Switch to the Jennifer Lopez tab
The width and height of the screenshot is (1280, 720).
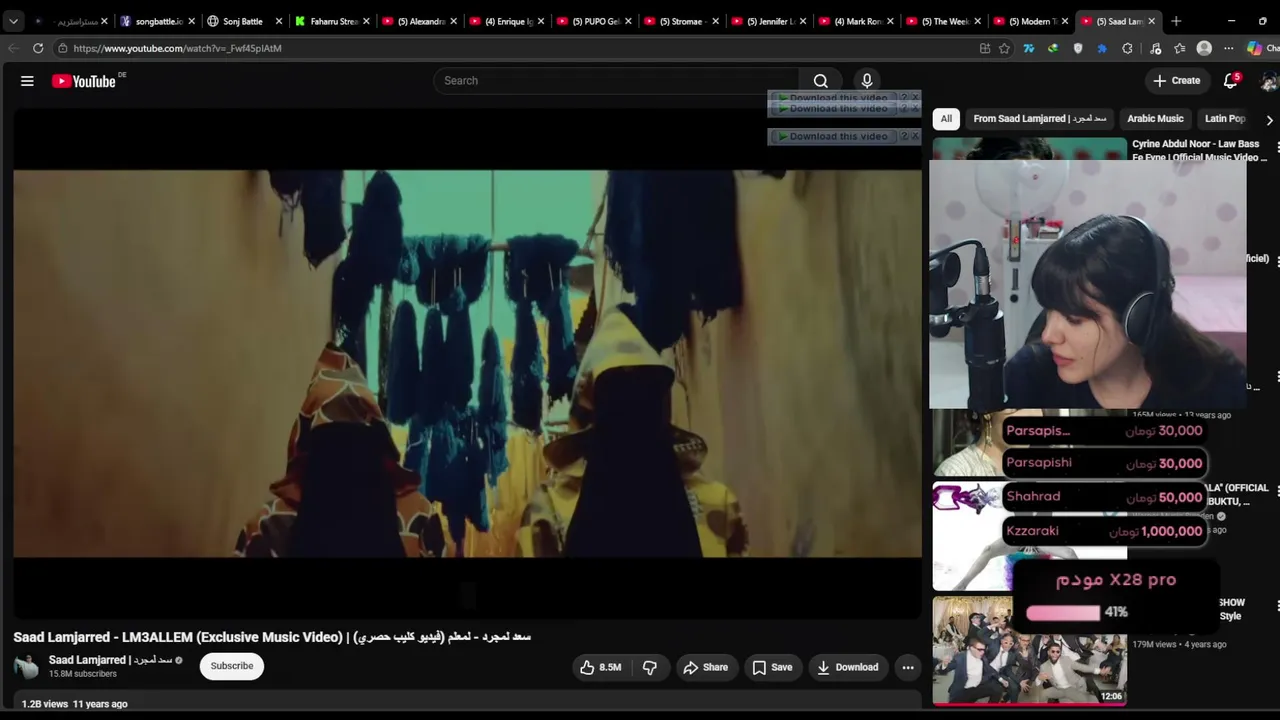[768, 21]
